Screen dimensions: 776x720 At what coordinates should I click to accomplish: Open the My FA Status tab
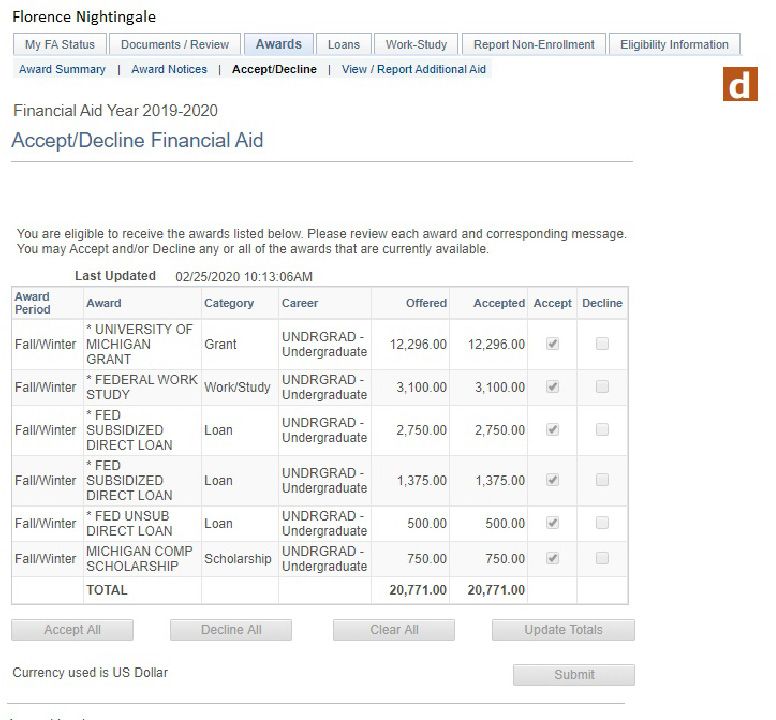point(60,45)
